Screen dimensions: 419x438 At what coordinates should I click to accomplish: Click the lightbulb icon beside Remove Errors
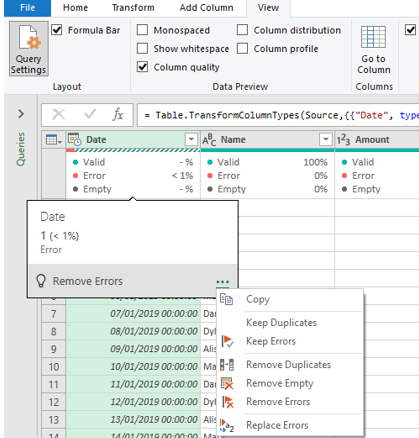point(41,281)
